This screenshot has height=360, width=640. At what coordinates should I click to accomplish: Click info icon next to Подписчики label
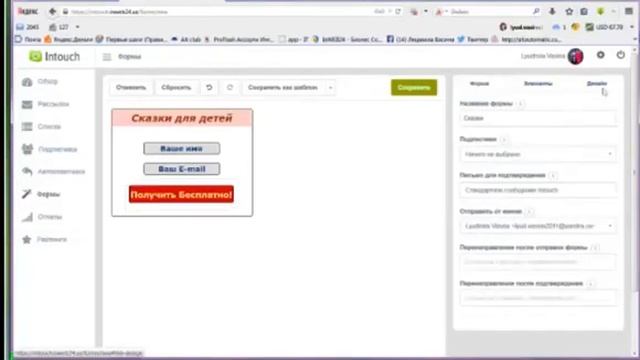click(x=504, y=140)
